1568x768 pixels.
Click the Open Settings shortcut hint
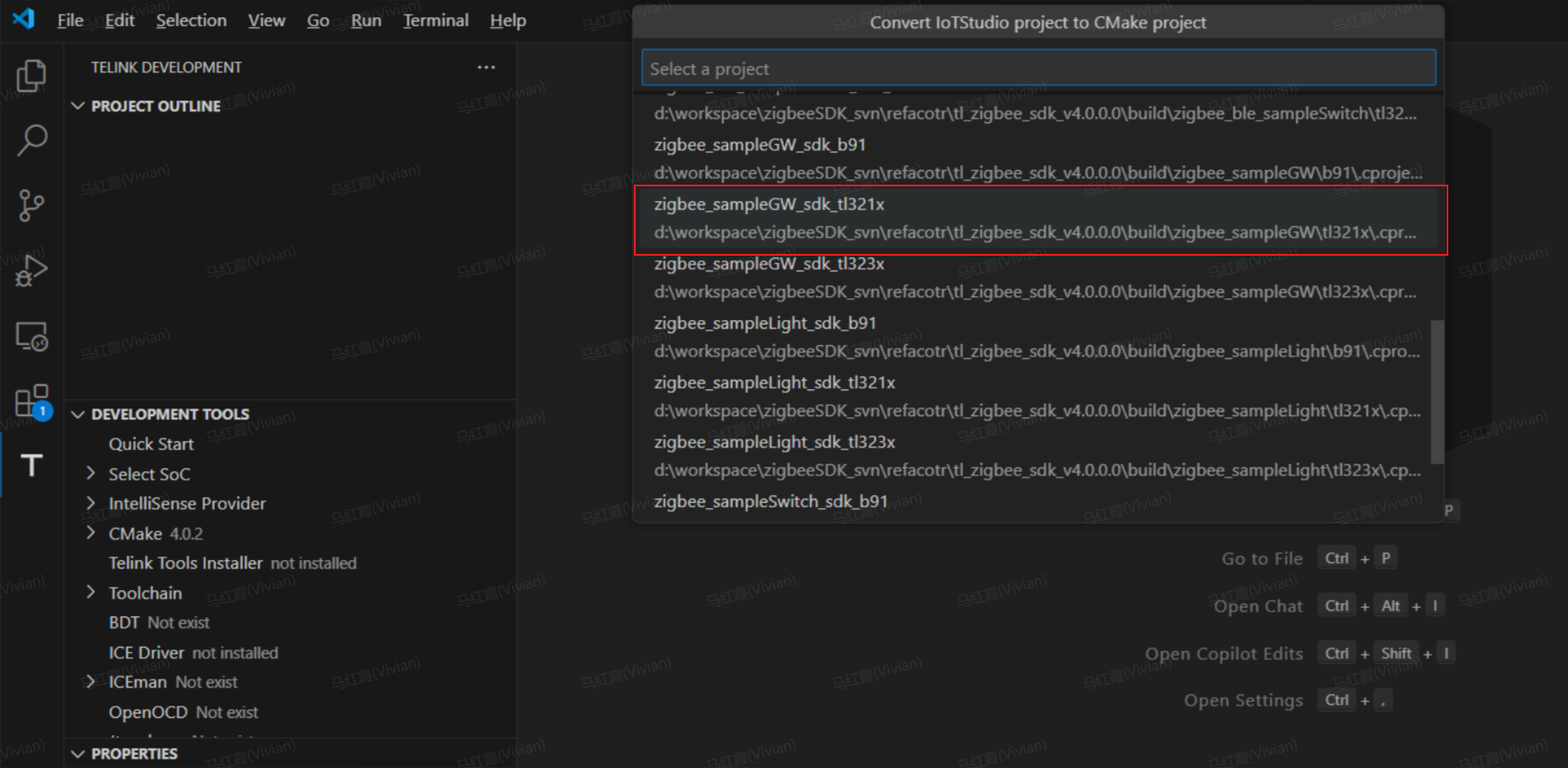[x=1289, y=700]
